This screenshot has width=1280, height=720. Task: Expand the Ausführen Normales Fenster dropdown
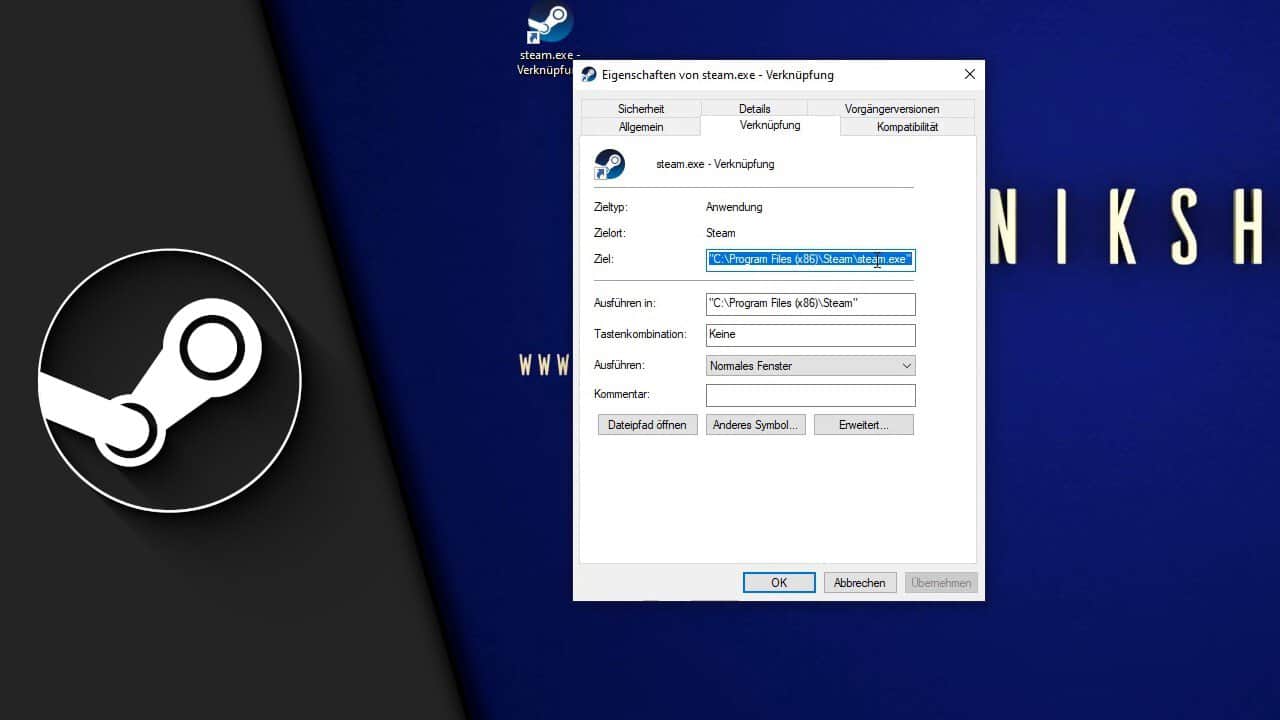pyautogui.click(x=811, y=366)
